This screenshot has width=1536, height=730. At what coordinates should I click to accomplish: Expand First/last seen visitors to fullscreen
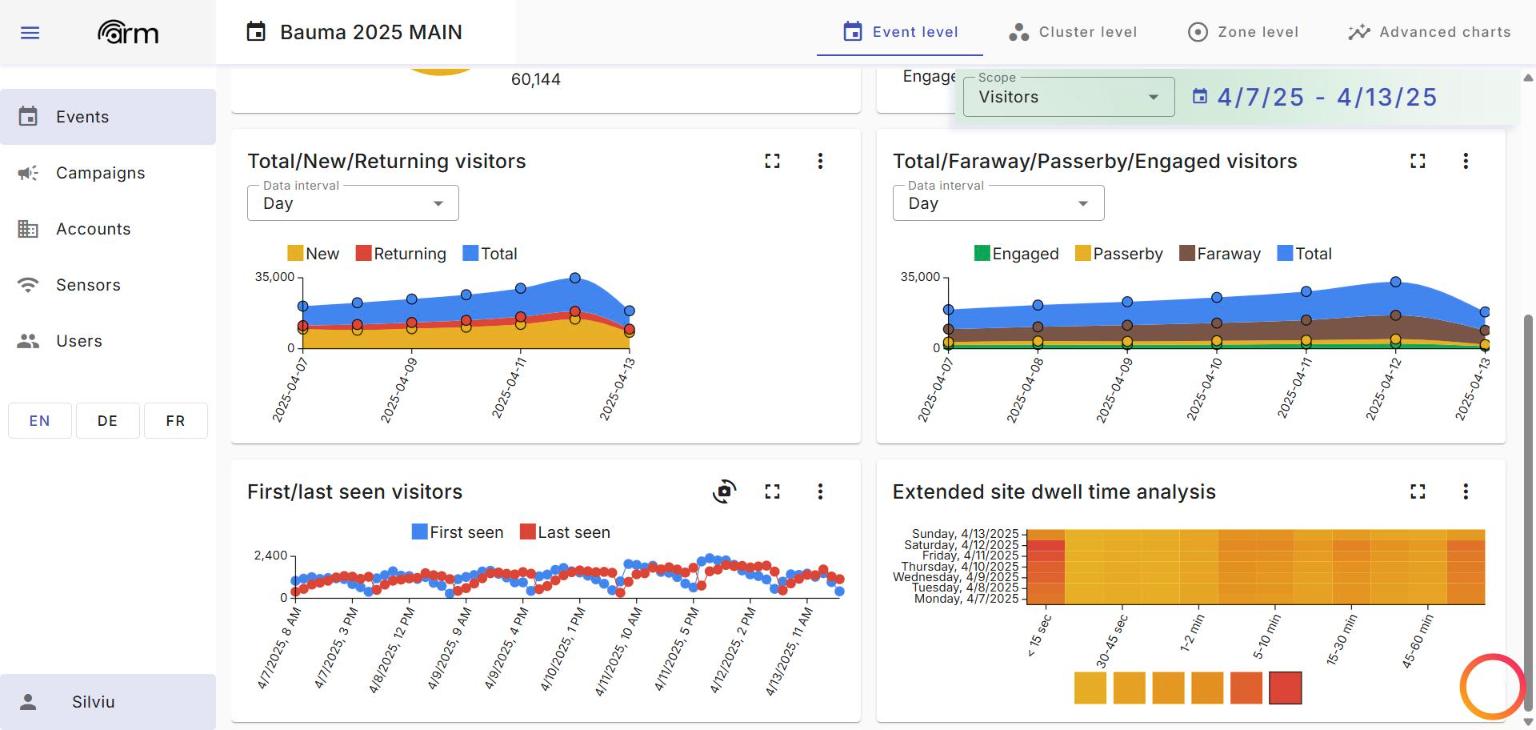pyautogui.click(x=772, y=491)
